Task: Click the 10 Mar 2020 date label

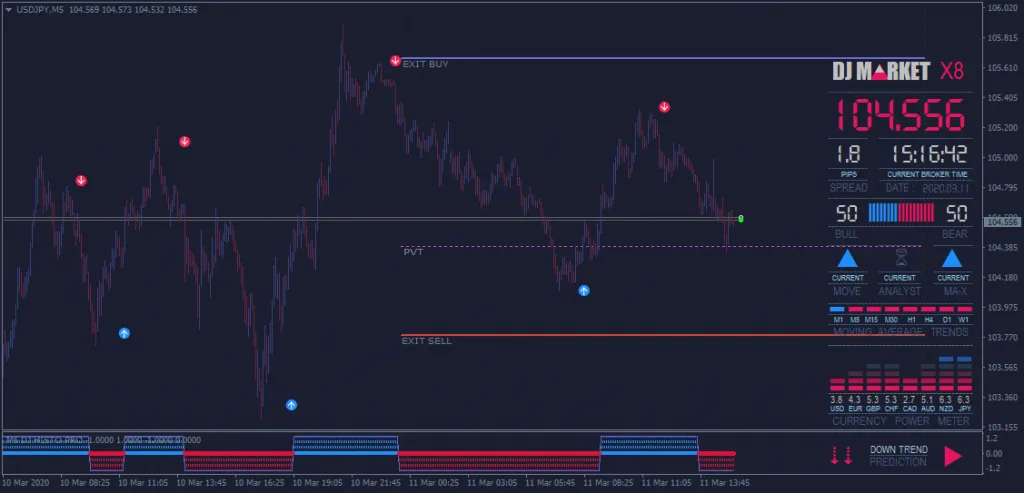Action: pos(26,483)
